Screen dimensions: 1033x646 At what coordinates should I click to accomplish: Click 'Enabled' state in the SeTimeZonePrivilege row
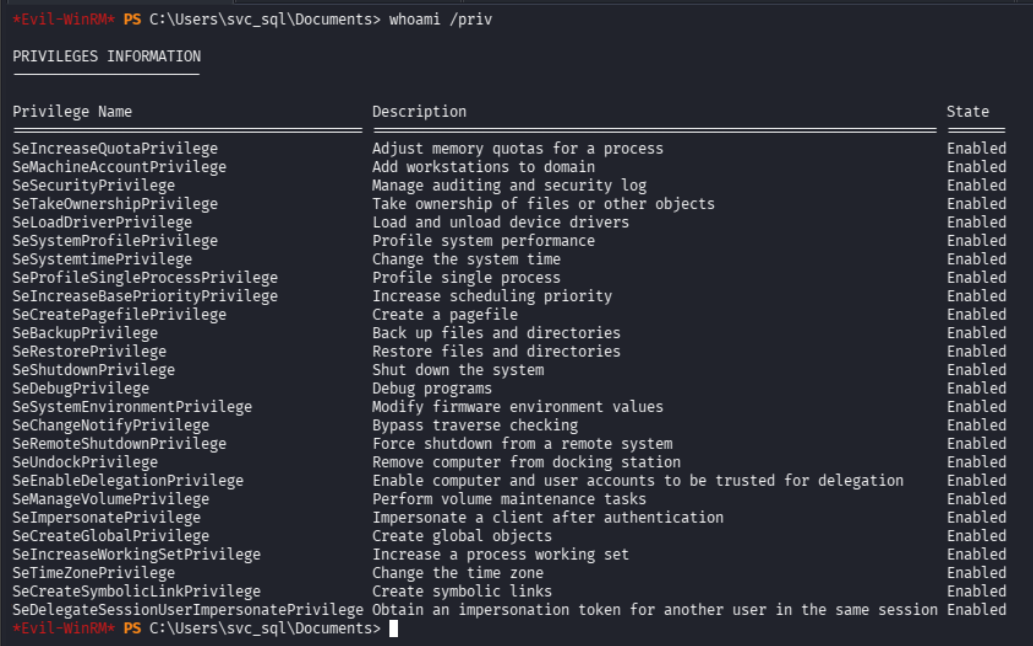[x=976, y=573]
